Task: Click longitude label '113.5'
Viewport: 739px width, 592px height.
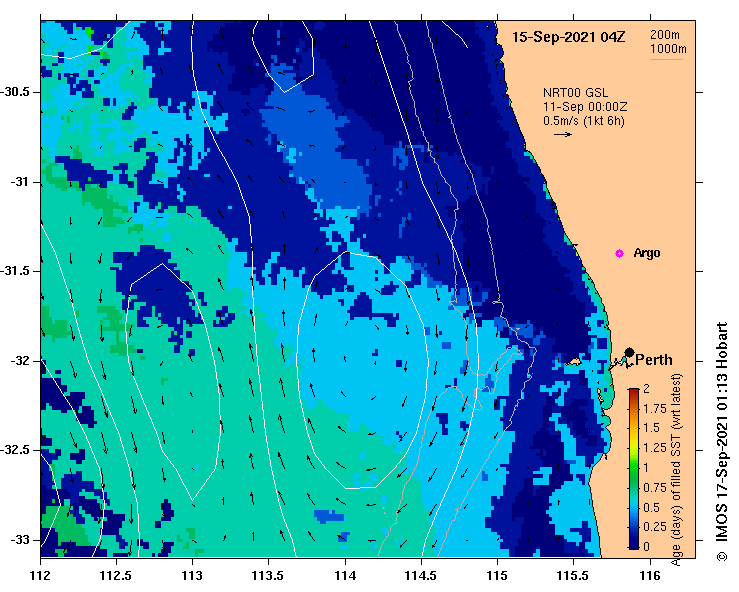Action: tap(268, 576)
